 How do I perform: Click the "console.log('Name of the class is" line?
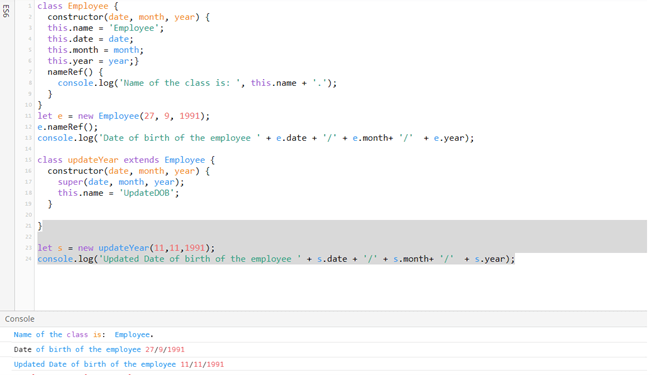click(x=197, y=83)
